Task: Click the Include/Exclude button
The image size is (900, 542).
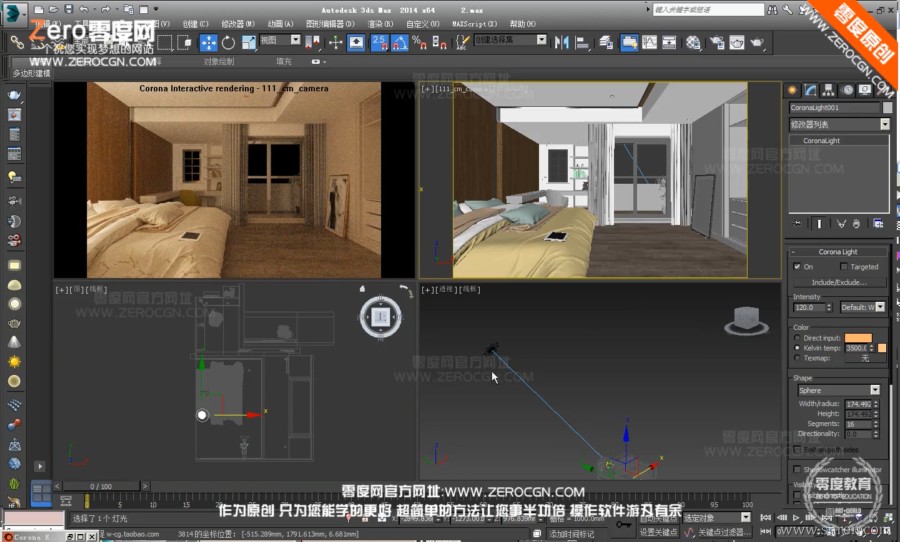Action: [x=839, y=282]
